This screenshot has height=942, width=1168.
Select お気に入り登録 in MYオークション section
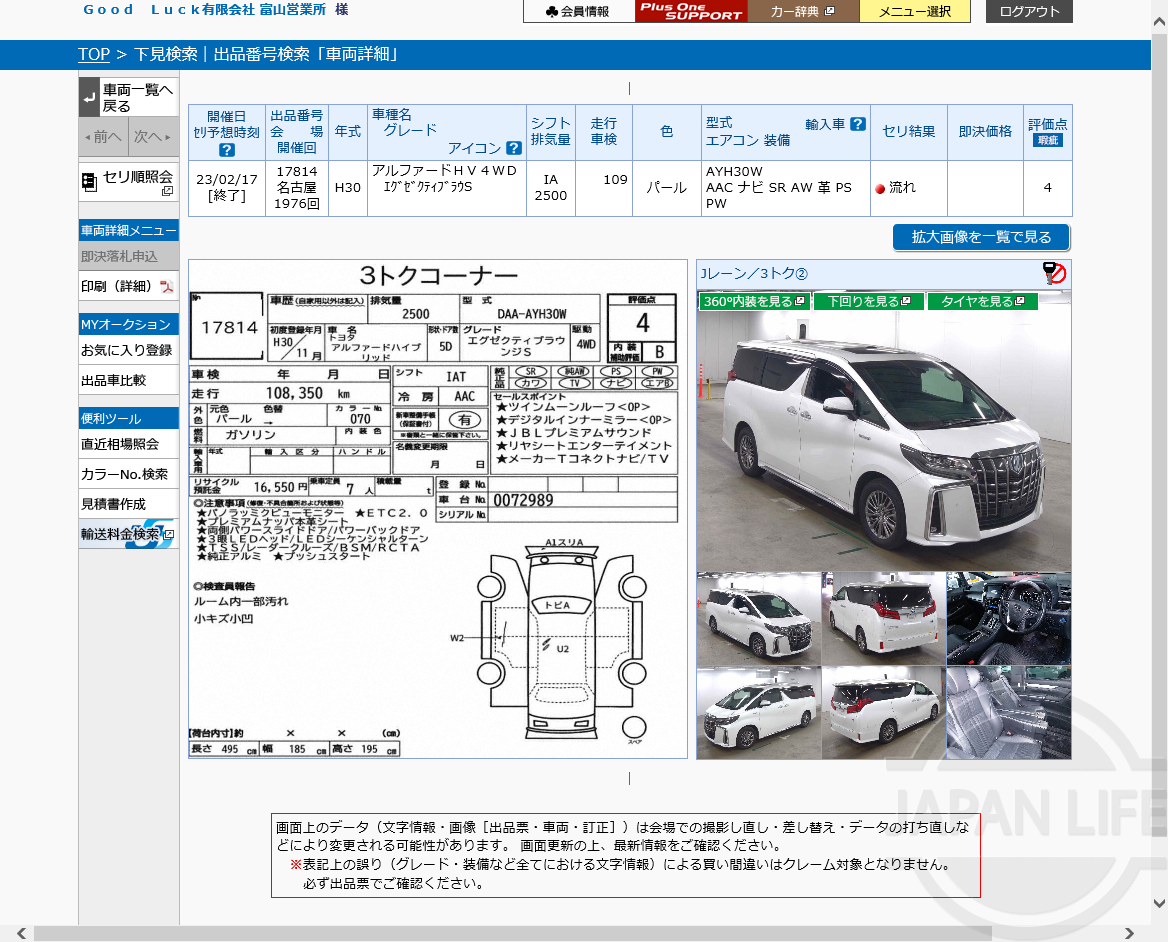click(128, 350)
